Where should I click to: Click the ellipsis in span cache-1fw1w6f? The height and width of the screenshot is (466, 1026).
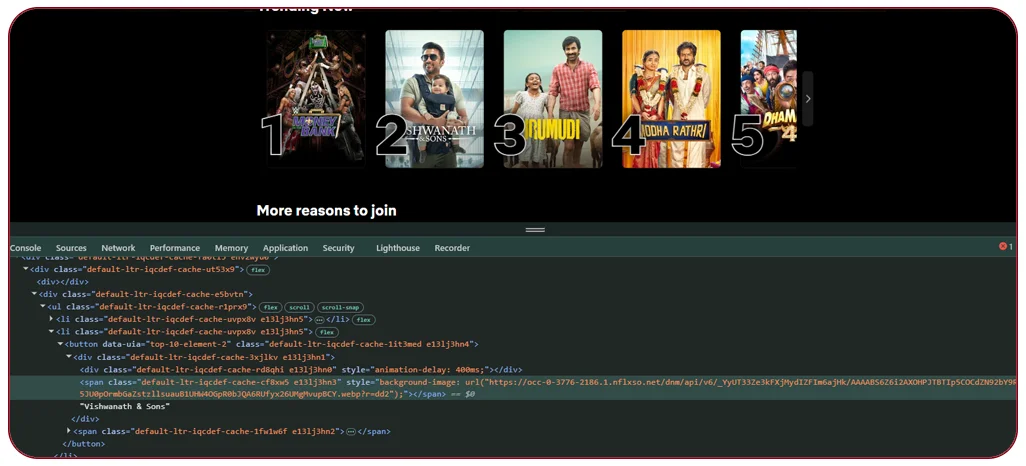click(x=351, y=432)
